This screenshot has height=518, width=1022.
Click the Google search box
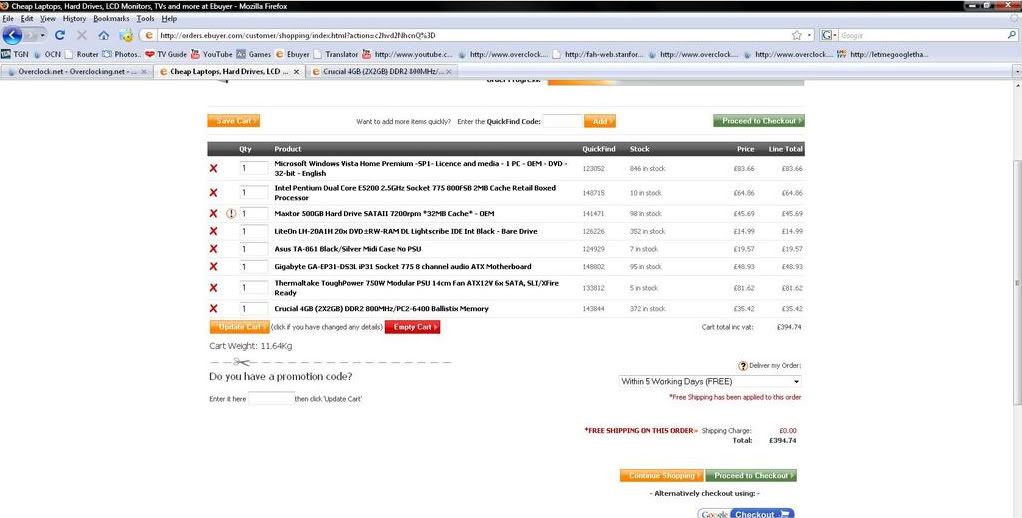click(922, 35)
